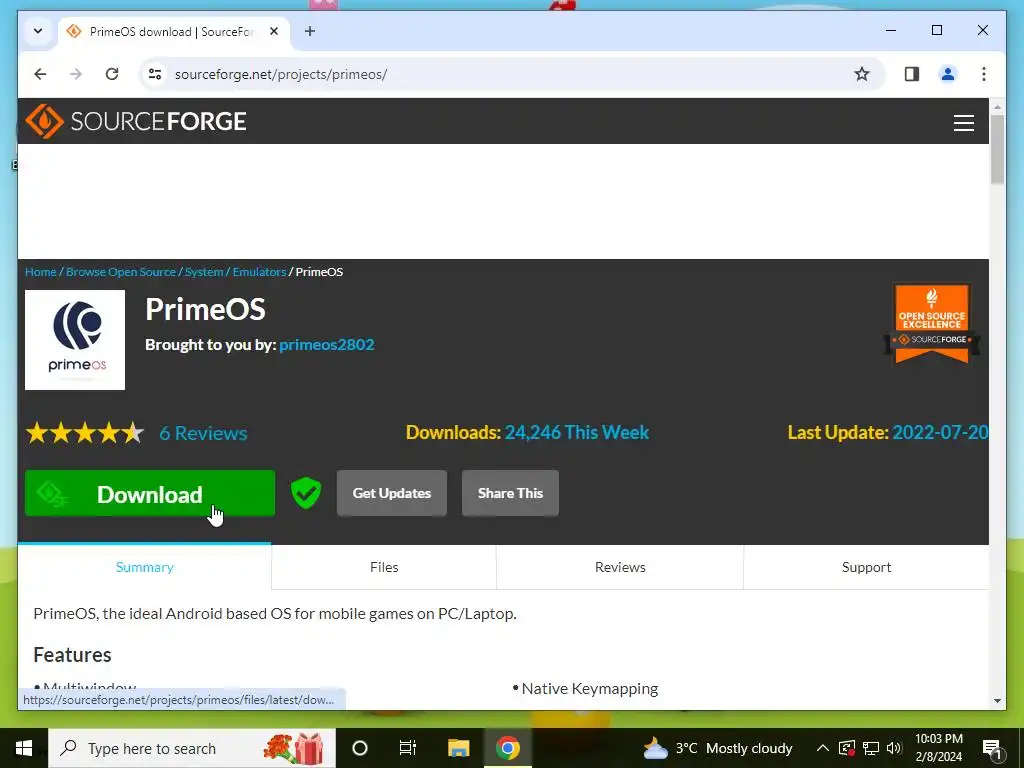View site information icon in address bar

155,74
